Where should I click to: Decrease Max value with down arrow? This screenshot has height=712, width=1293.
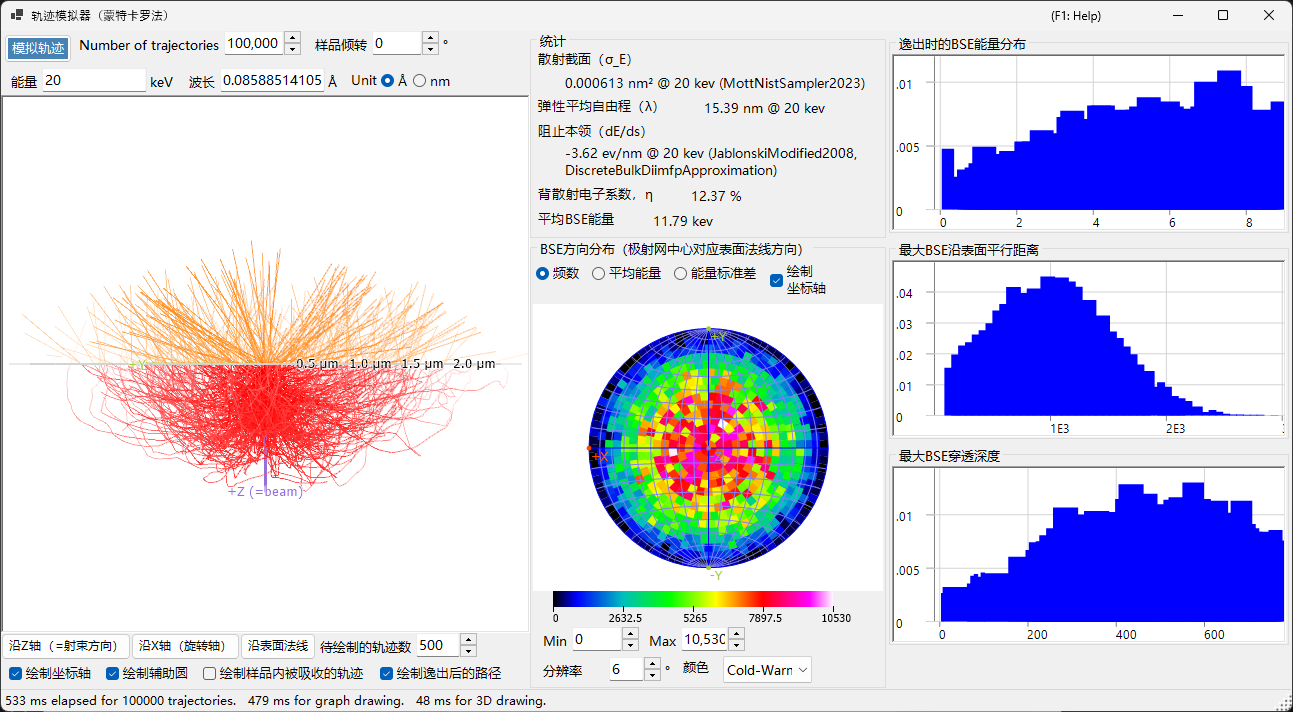coord(737,645)
